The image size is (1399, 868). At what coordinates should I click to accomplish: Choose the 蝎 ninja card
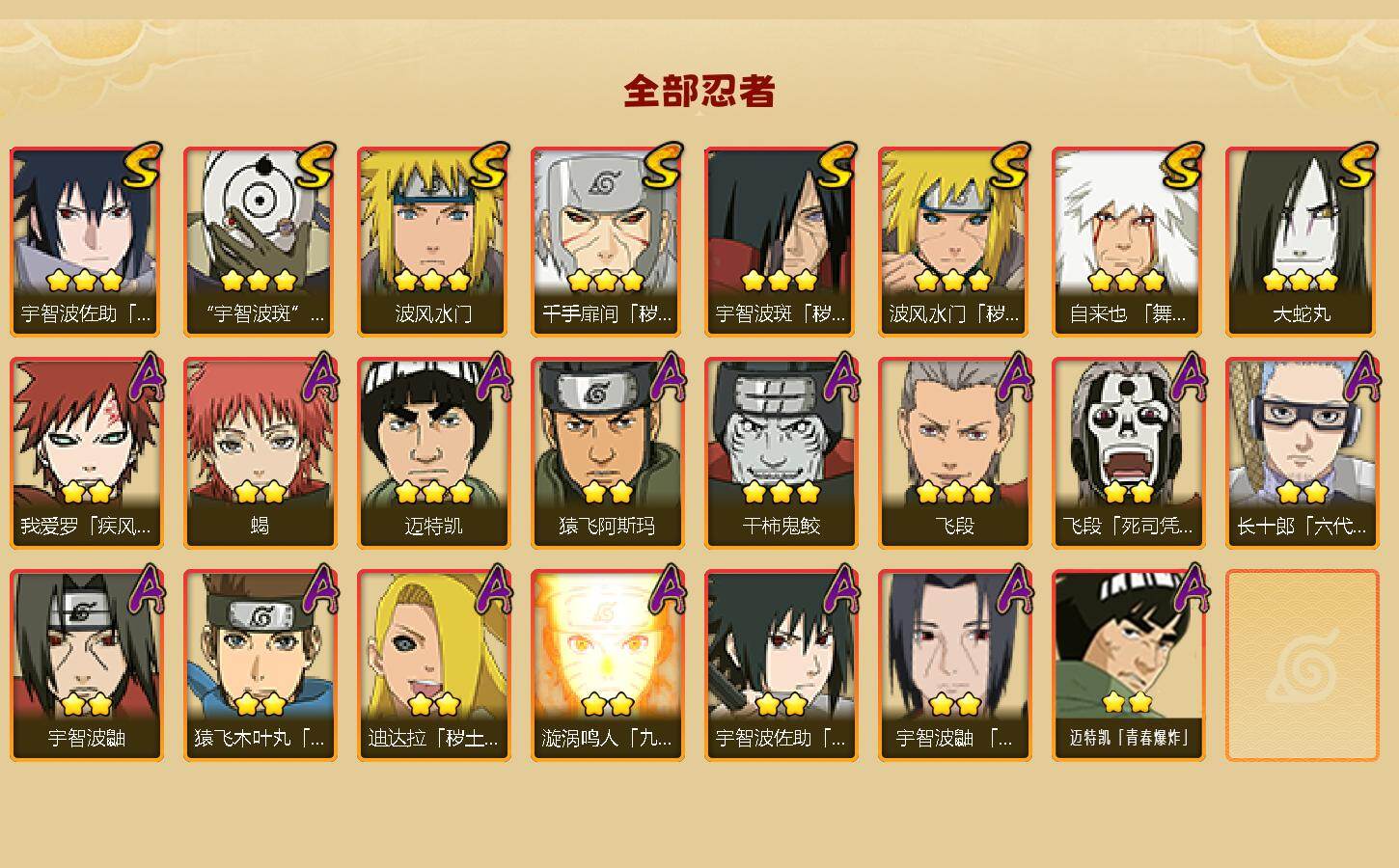pos(260,454)
